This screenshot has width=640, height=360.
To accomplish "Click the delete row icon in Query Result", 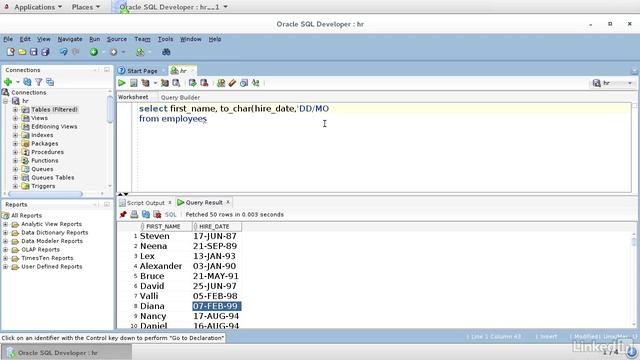I will [157, 214].
